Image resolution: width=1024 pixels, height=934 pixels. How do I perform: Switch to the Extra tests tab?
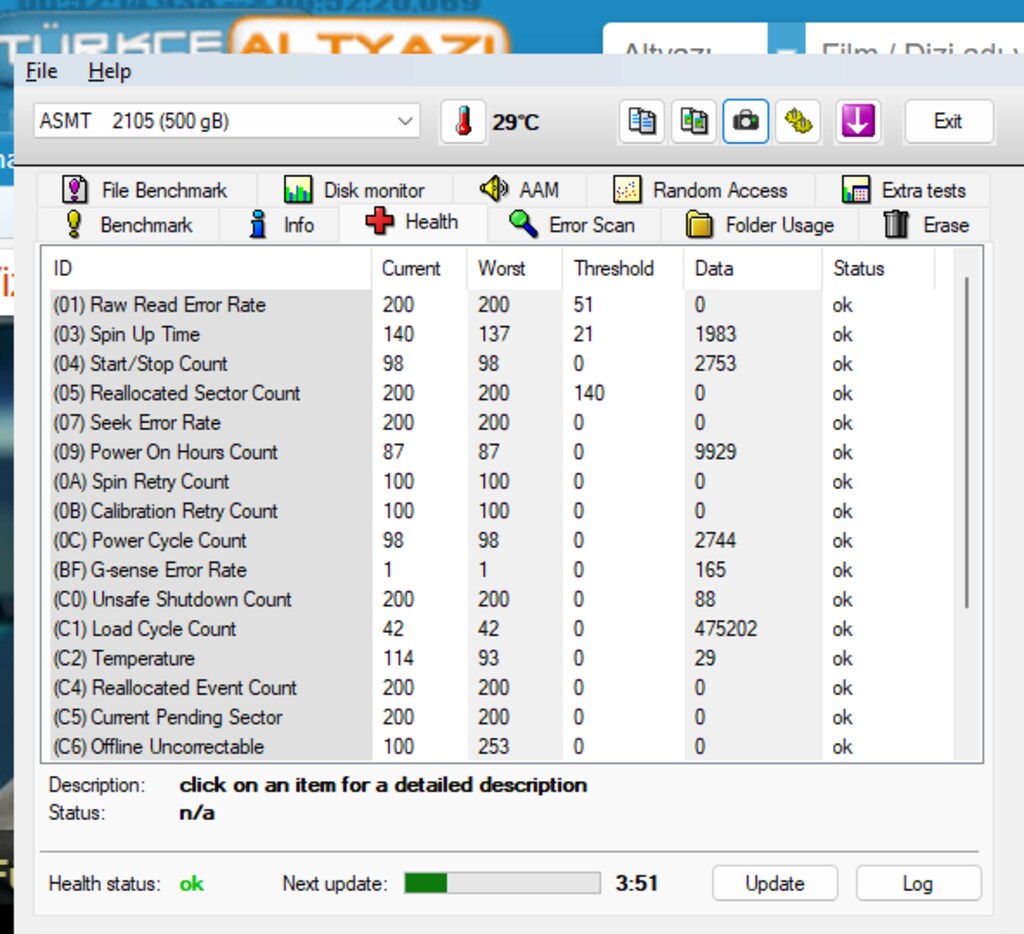(903, 190)
